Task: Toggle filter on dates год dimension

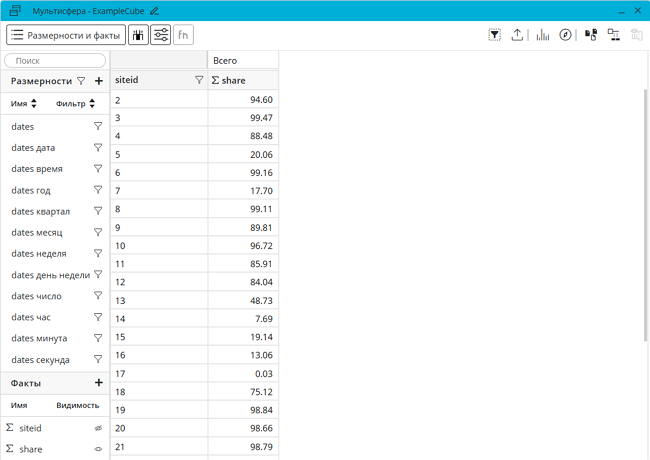Action: click(x=98, y=190)
